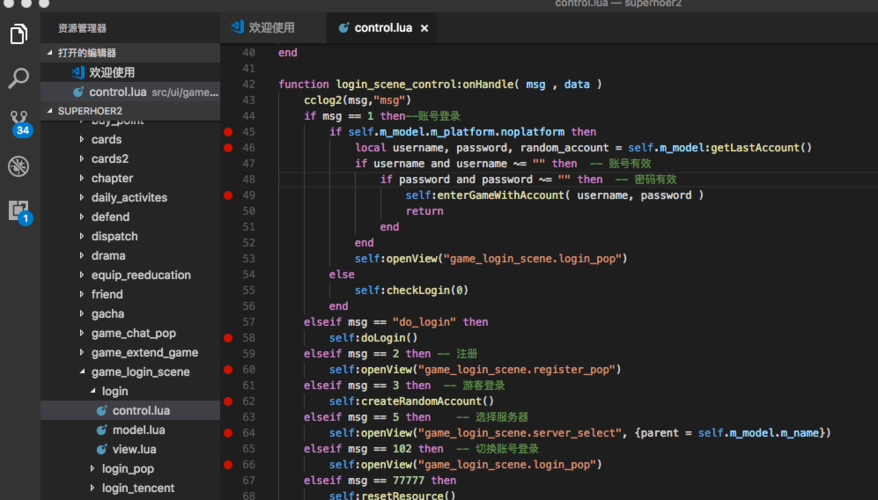Viewport: 878px width, 500px height.
Task: Expand the daily_activites folder
Action: pos(130,198)
